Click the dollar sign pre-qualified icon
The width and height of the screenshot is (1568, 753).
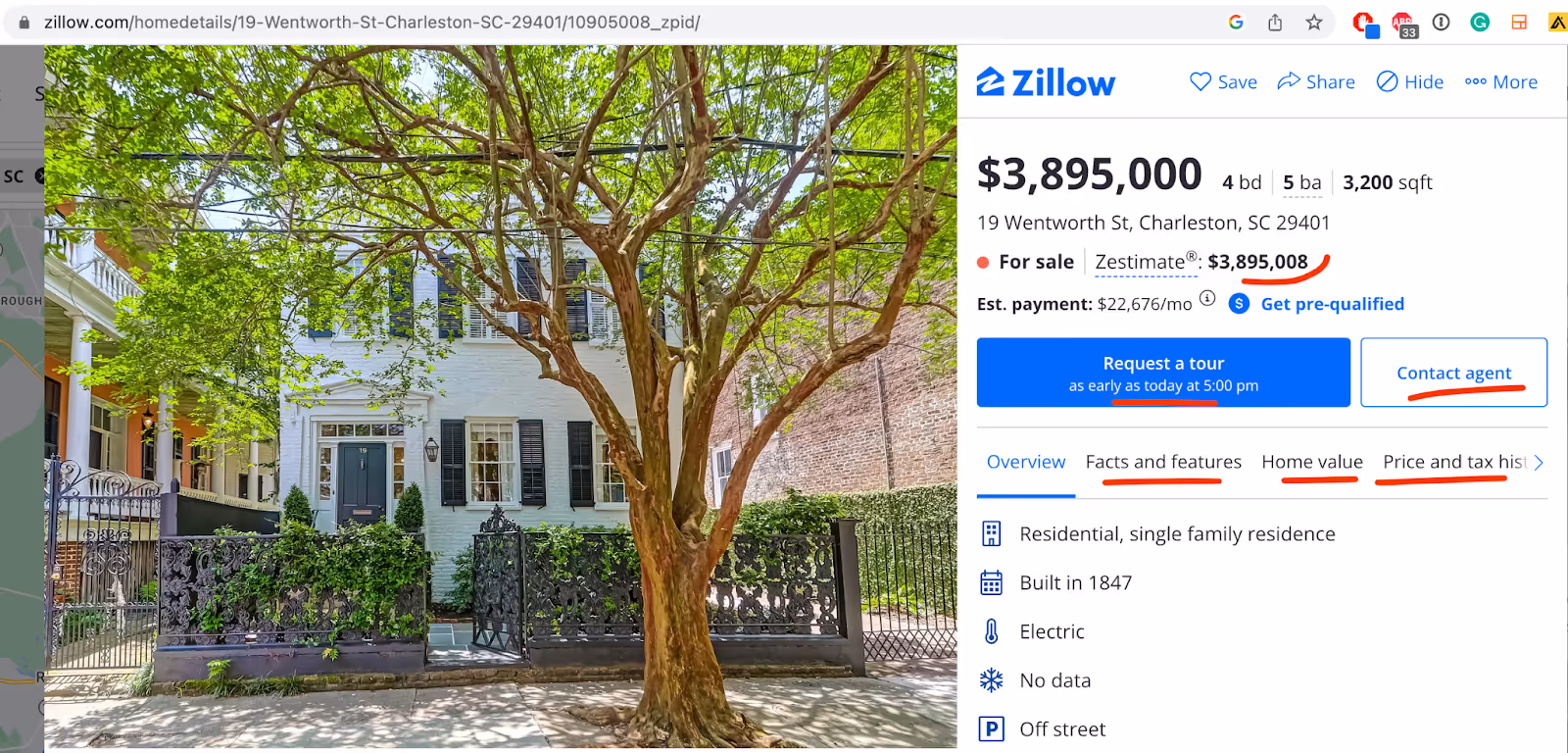pos(1239,304)
